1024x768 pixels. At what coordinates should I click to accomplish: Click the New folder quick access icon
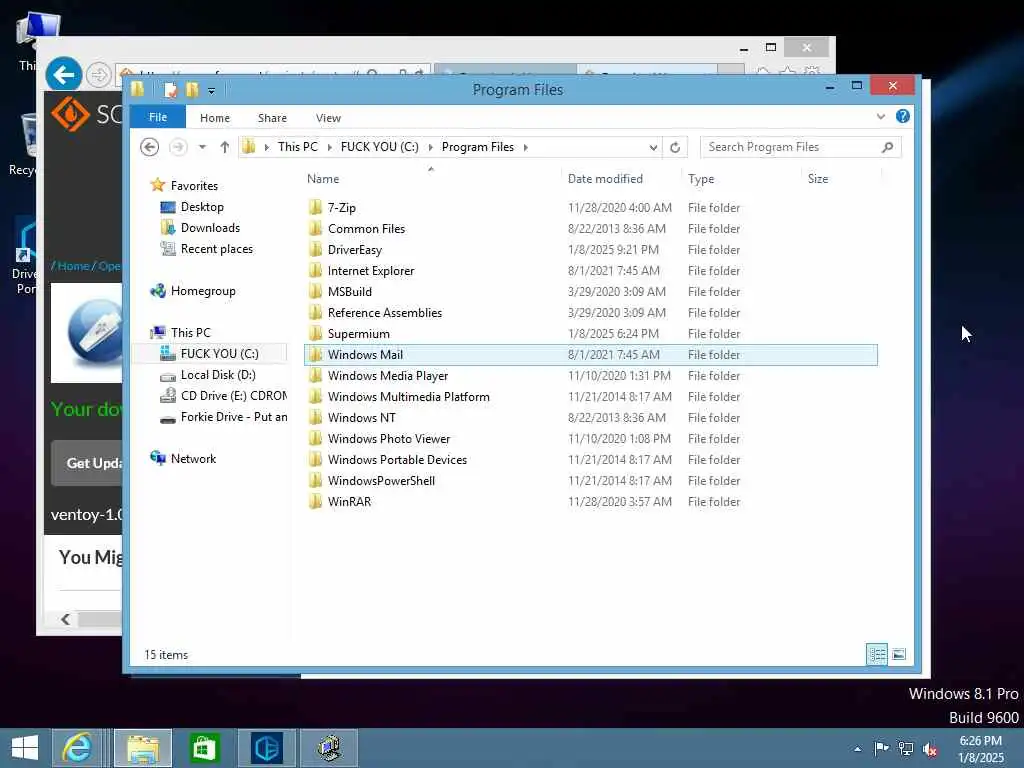click(x=192, y=89)
